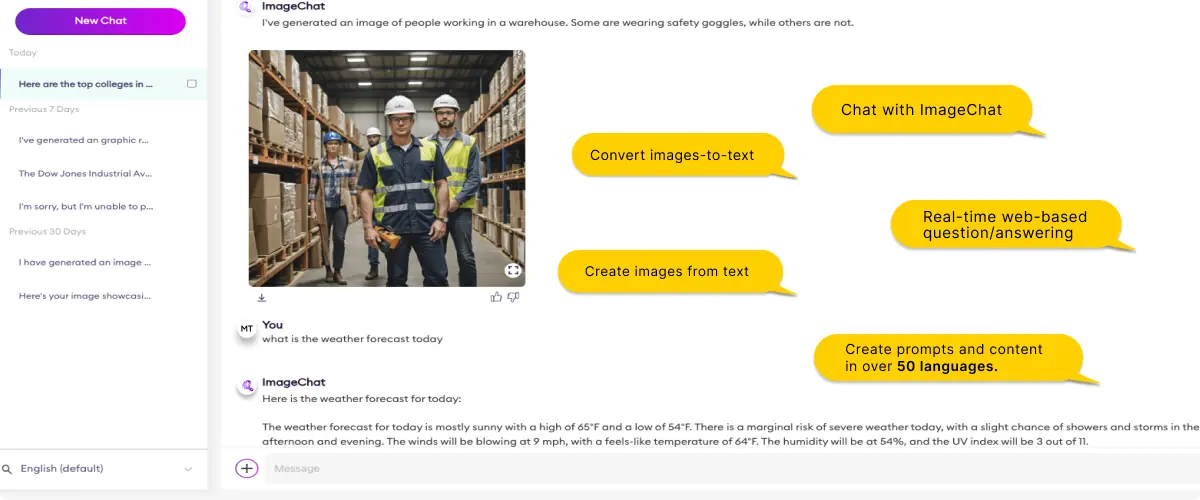Click ImageChat avatar above the weather reply
The width and height of the screenshot is (1200, 500).
click(246, 386)
